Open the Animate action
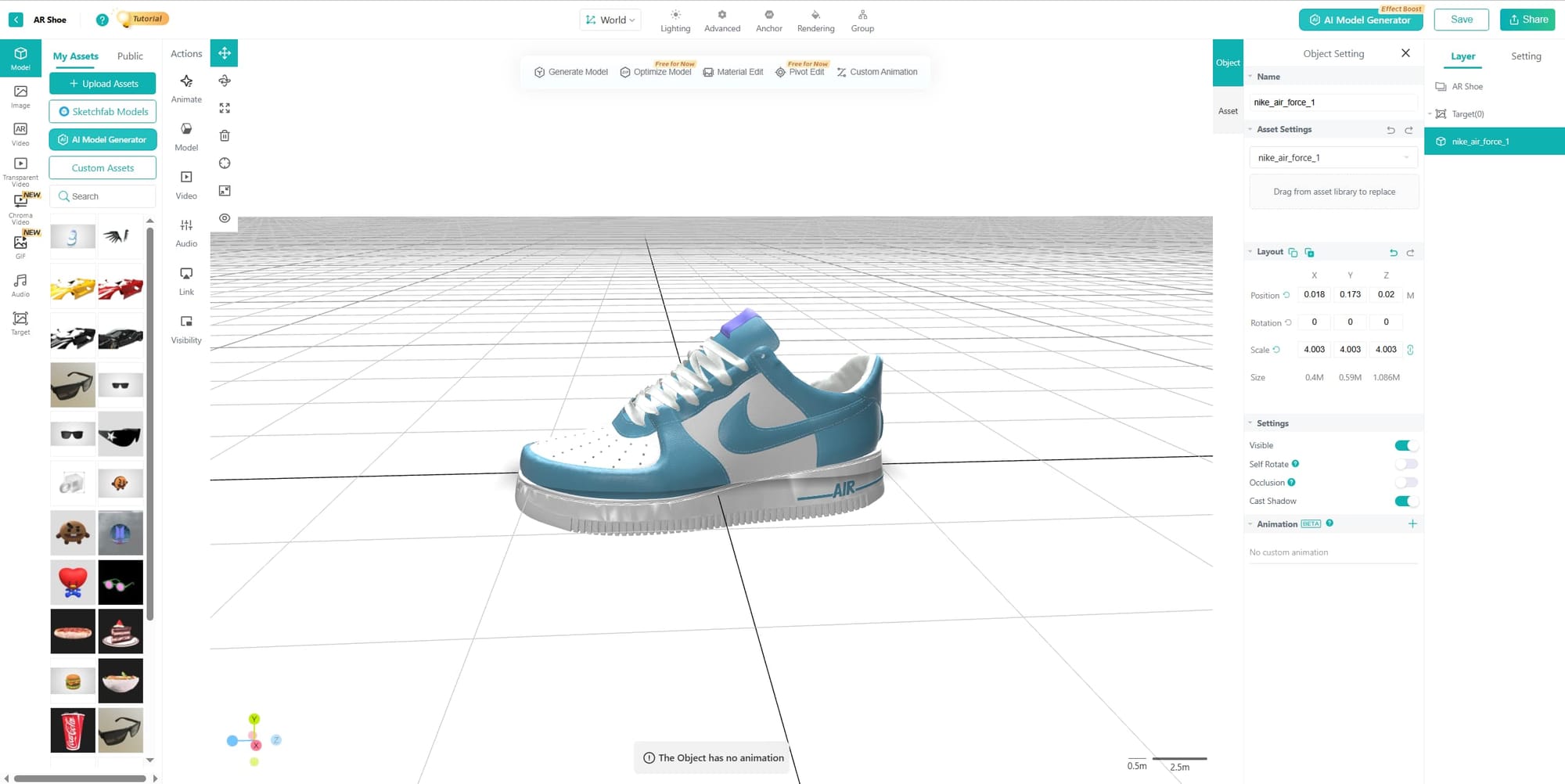 coord(186,88)
